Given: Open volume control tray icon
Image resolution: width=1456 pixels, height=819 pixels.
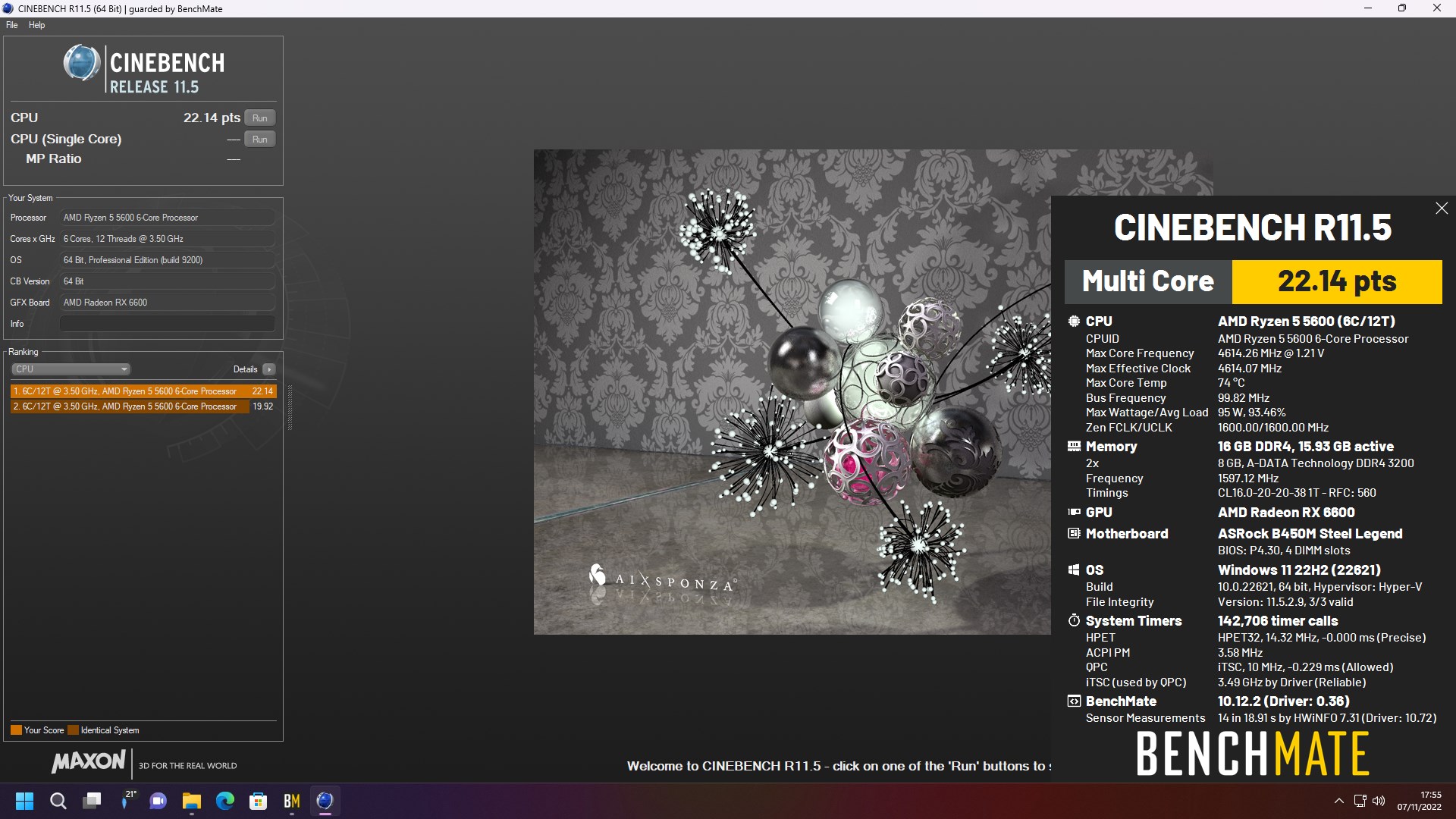Looking at the screenshot, I should click(x=1379, y=801).
